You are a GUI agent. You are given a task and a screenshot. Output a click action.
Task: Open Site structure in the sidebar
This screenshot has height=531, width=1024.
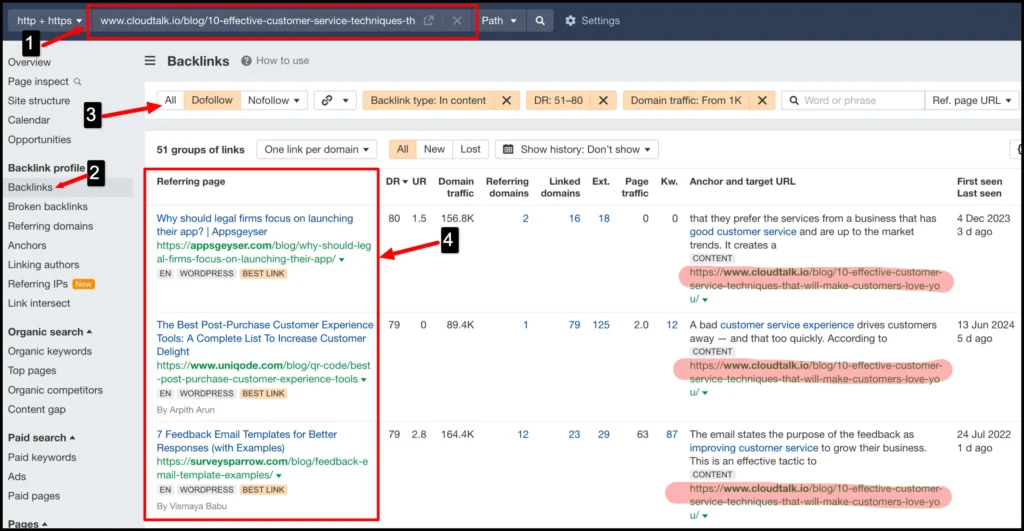39,101
